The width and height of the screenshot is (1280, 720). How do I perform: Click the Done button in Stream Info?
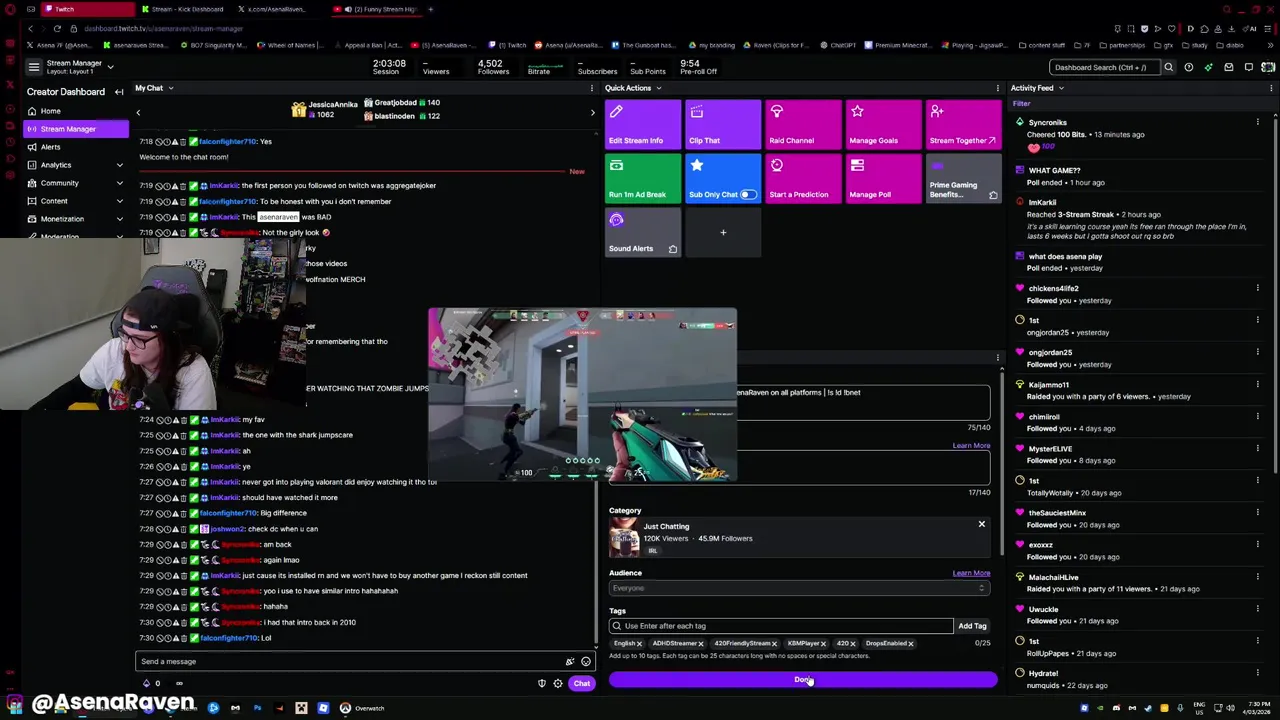(803, 680)
